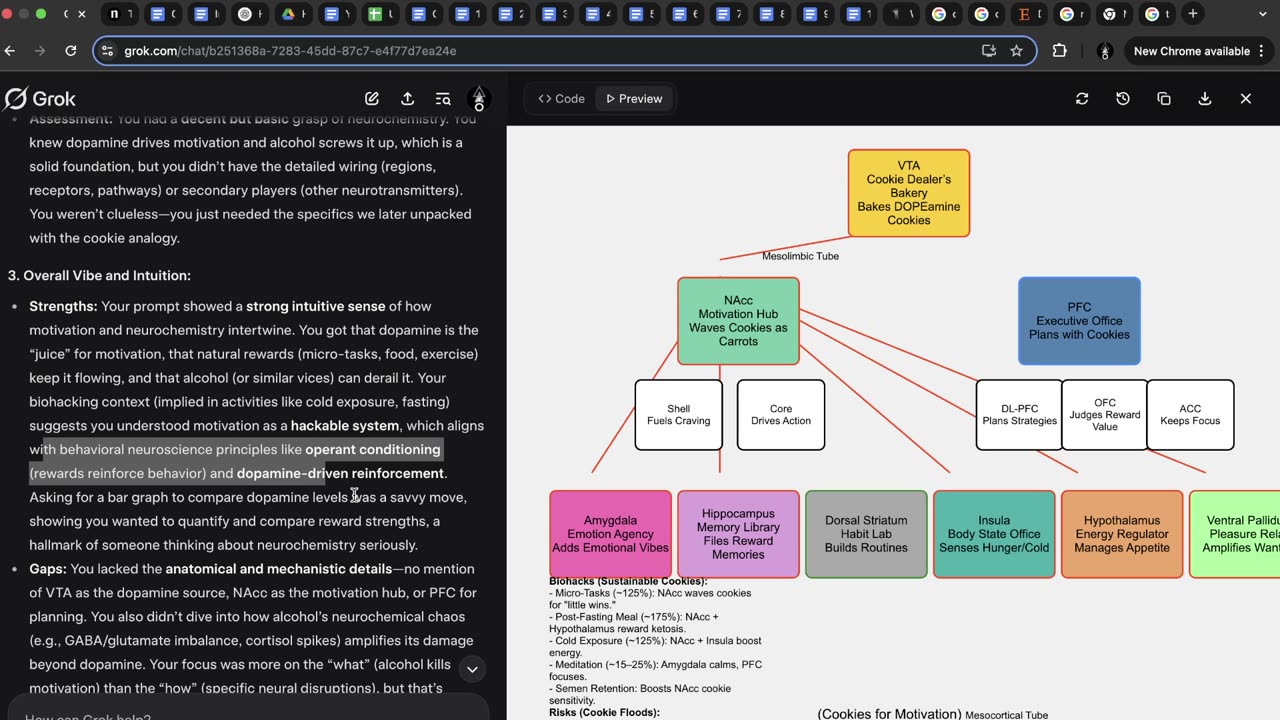Switch to the Google Drive browser tab

click(x=293, y=14)
